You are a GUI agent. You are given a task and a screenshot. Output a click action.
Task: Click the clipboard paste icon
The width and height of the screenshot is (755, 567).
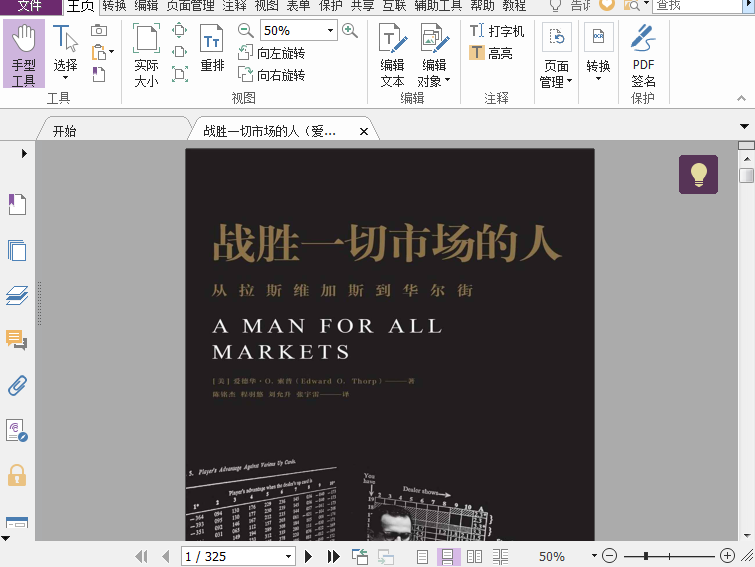pos(99,52)
